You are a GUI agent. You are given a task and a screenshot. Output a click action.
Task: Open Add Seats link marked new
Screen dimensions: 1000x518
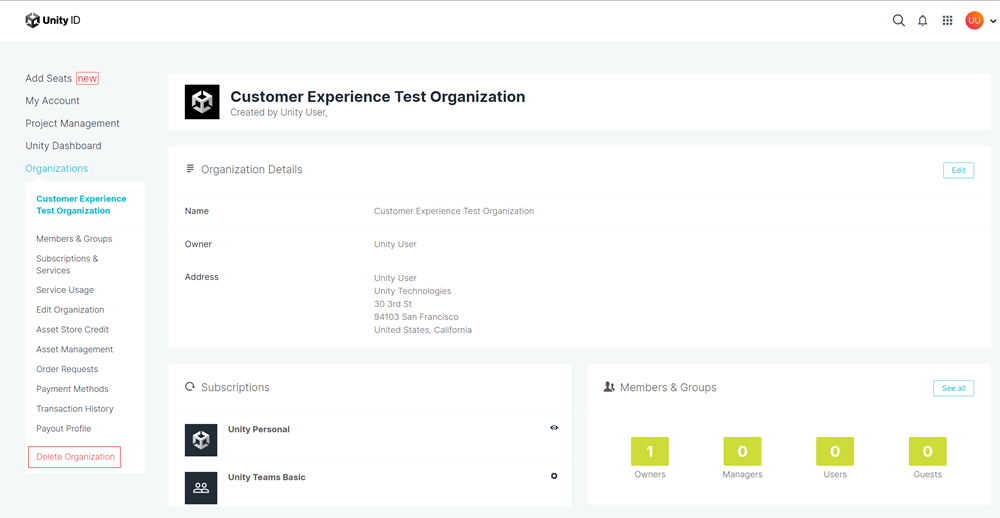tap(49, 78)
